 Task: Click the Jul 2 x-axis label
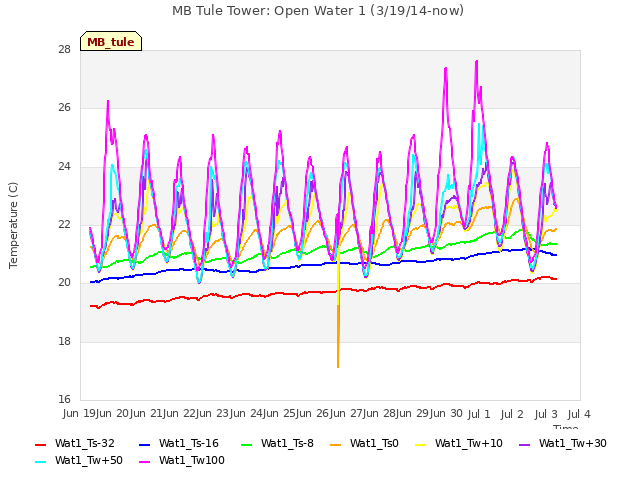click(512, 415)
